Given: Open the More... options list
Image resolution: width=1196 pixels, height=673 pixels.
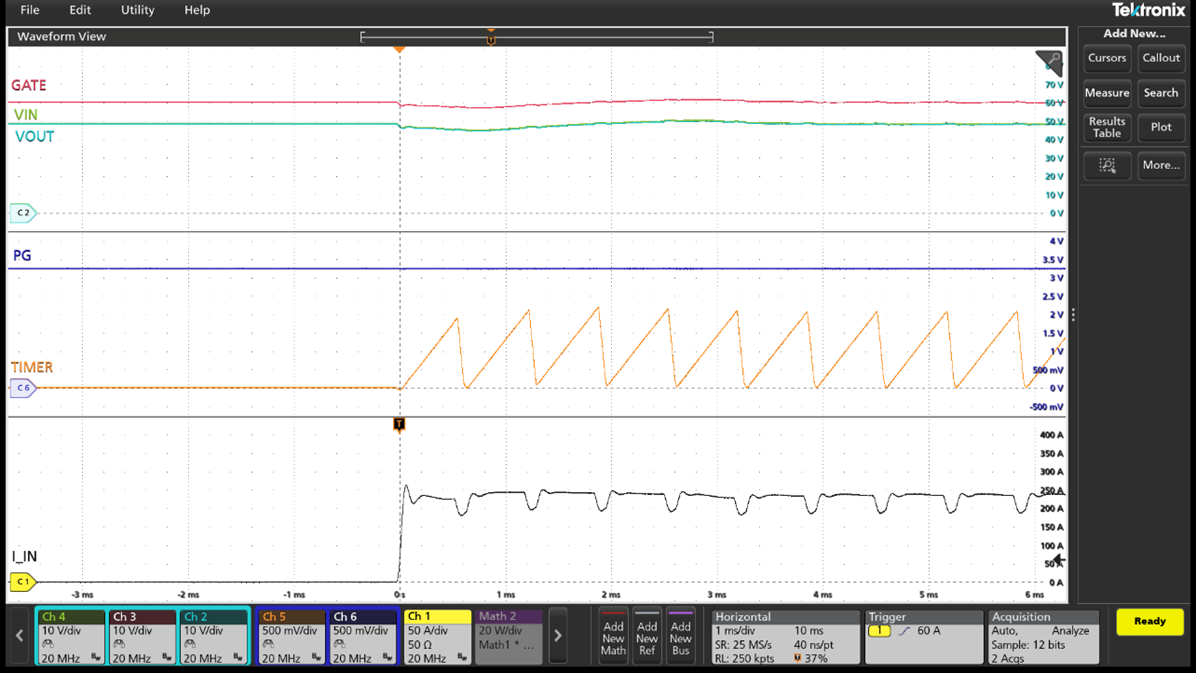Looking at the screenshot, I should tap(1160, 165).
